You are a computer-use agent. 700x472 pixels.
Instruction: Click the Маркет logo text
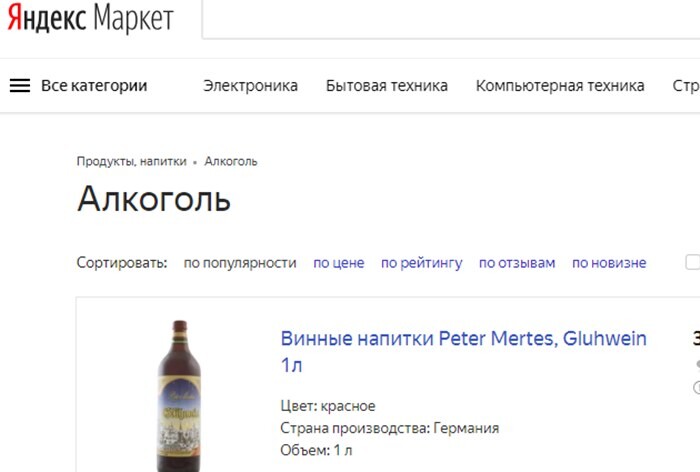[x=133, y=19]
